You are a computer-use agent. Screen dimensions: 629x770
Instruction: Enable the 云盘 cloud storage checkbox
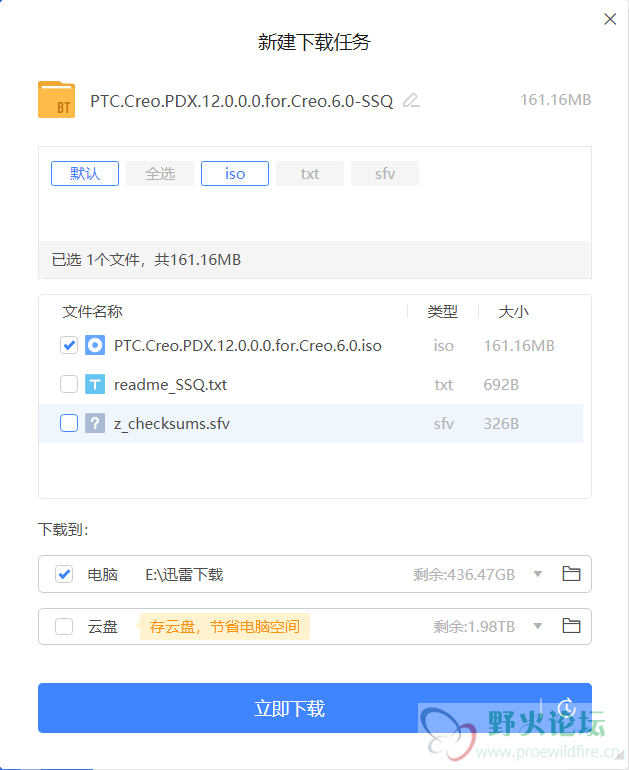(x=64, y=627)
